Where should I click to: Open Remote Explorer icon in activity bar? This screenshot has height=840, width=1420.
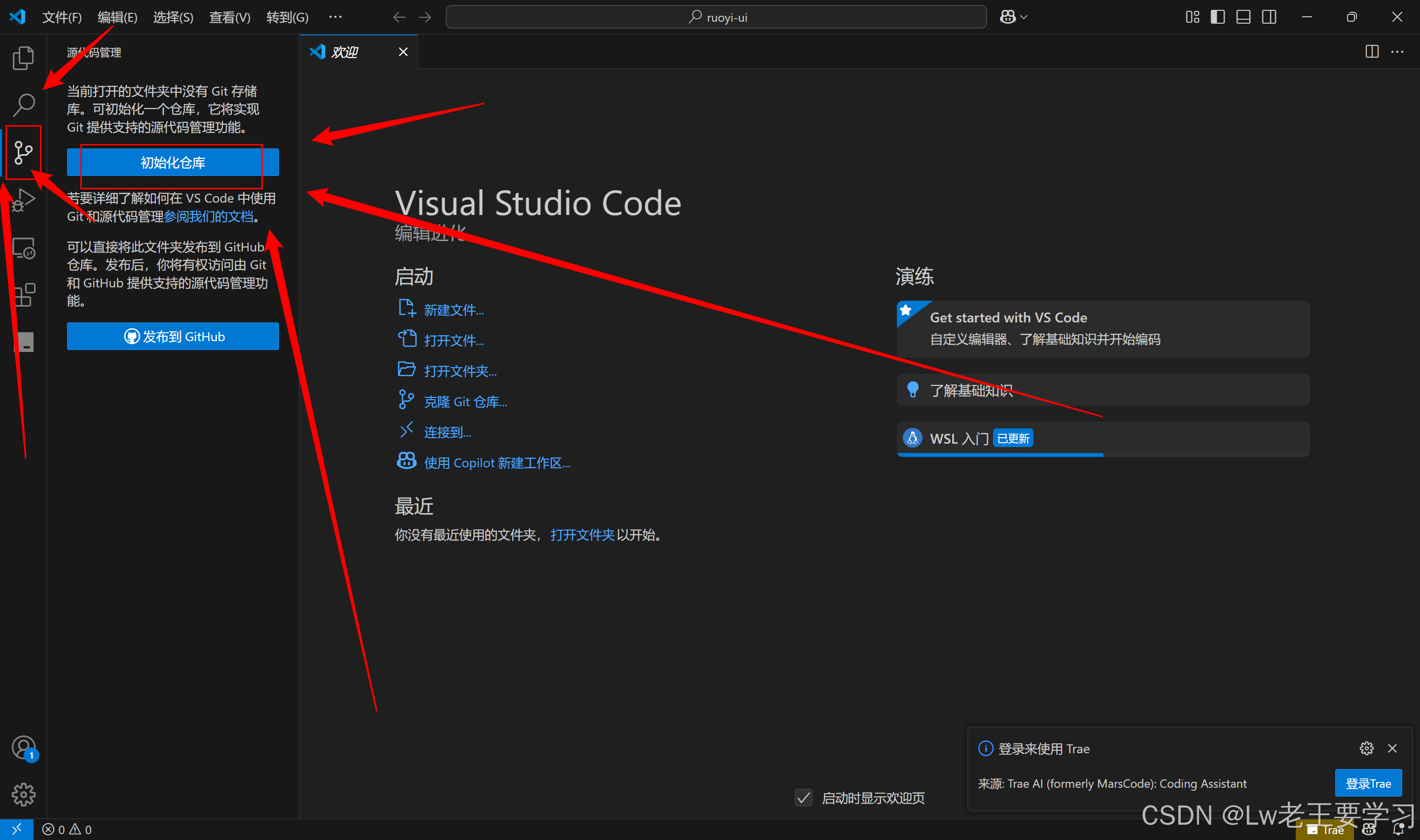point(23,248)
